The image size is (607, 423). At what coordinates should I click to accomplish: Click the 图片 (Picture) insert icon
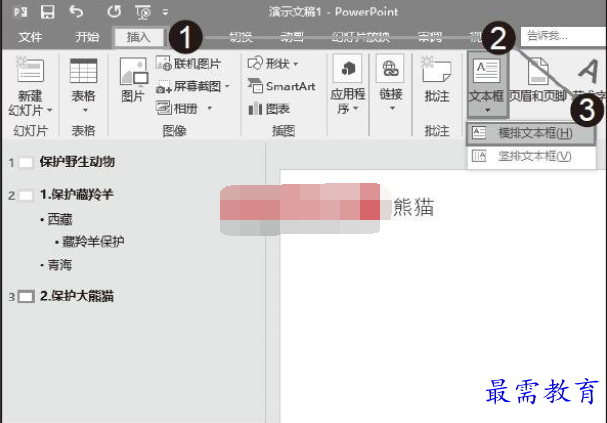pos(134,71)
